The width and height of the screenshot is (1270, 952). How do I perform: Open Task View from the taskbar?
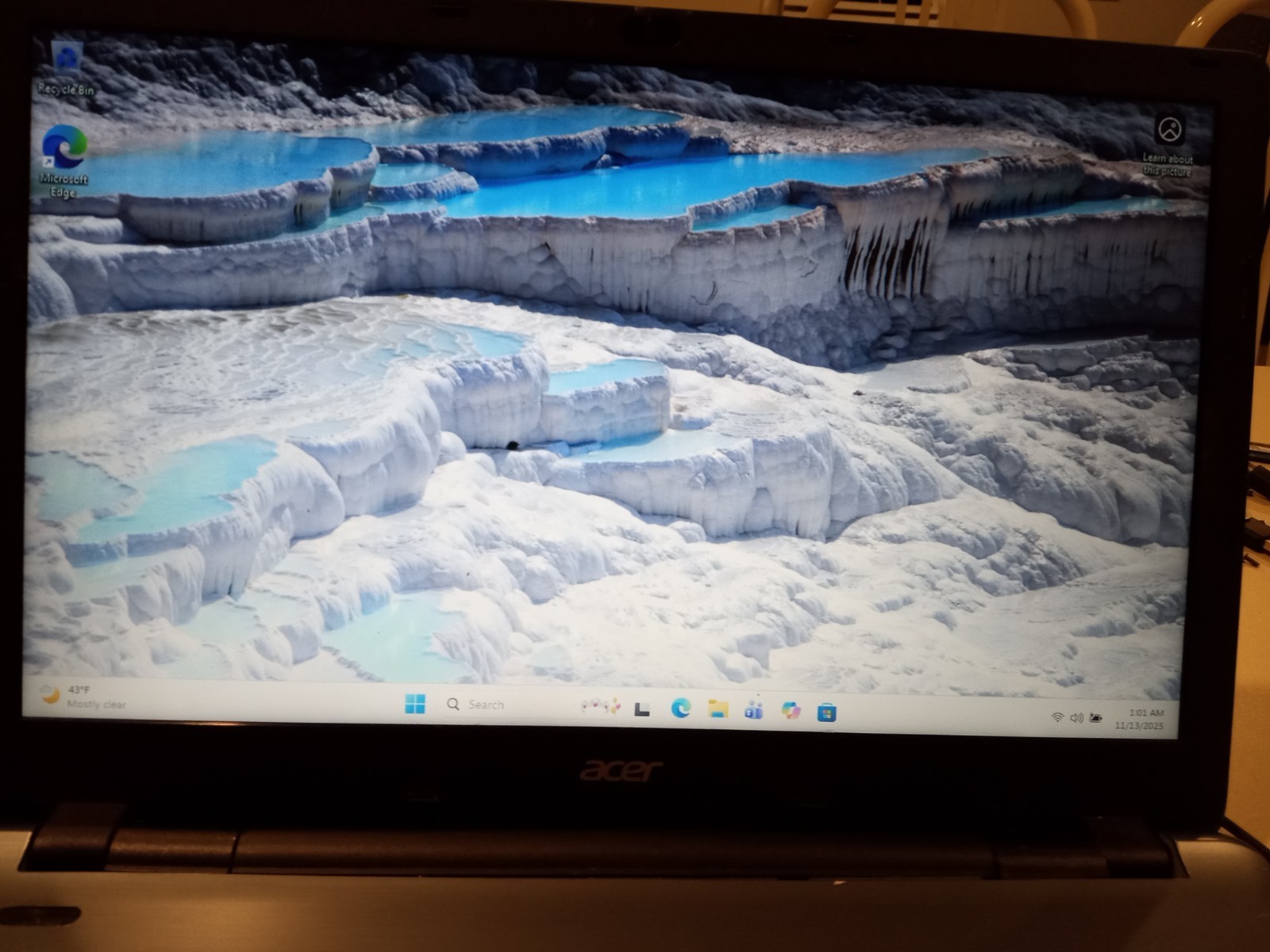pos(642,708)
